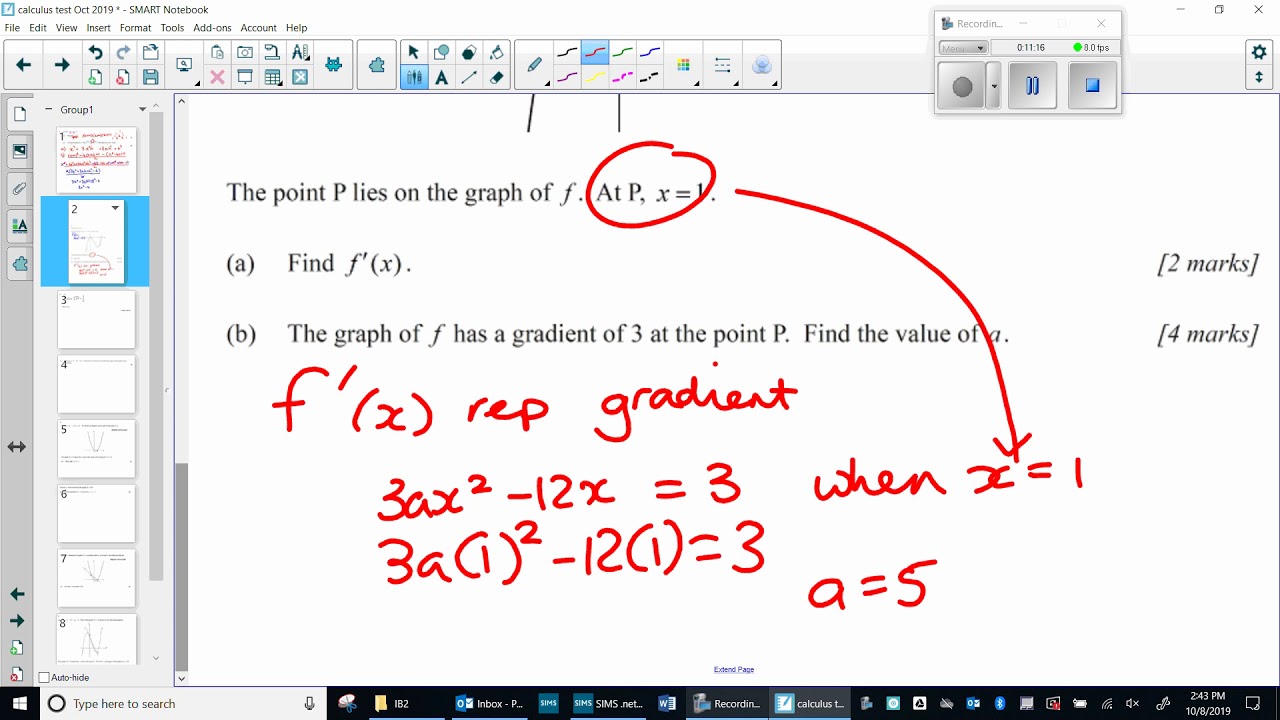Open the add-ons puzzle piece in toolbar

[x=377, y=65]
